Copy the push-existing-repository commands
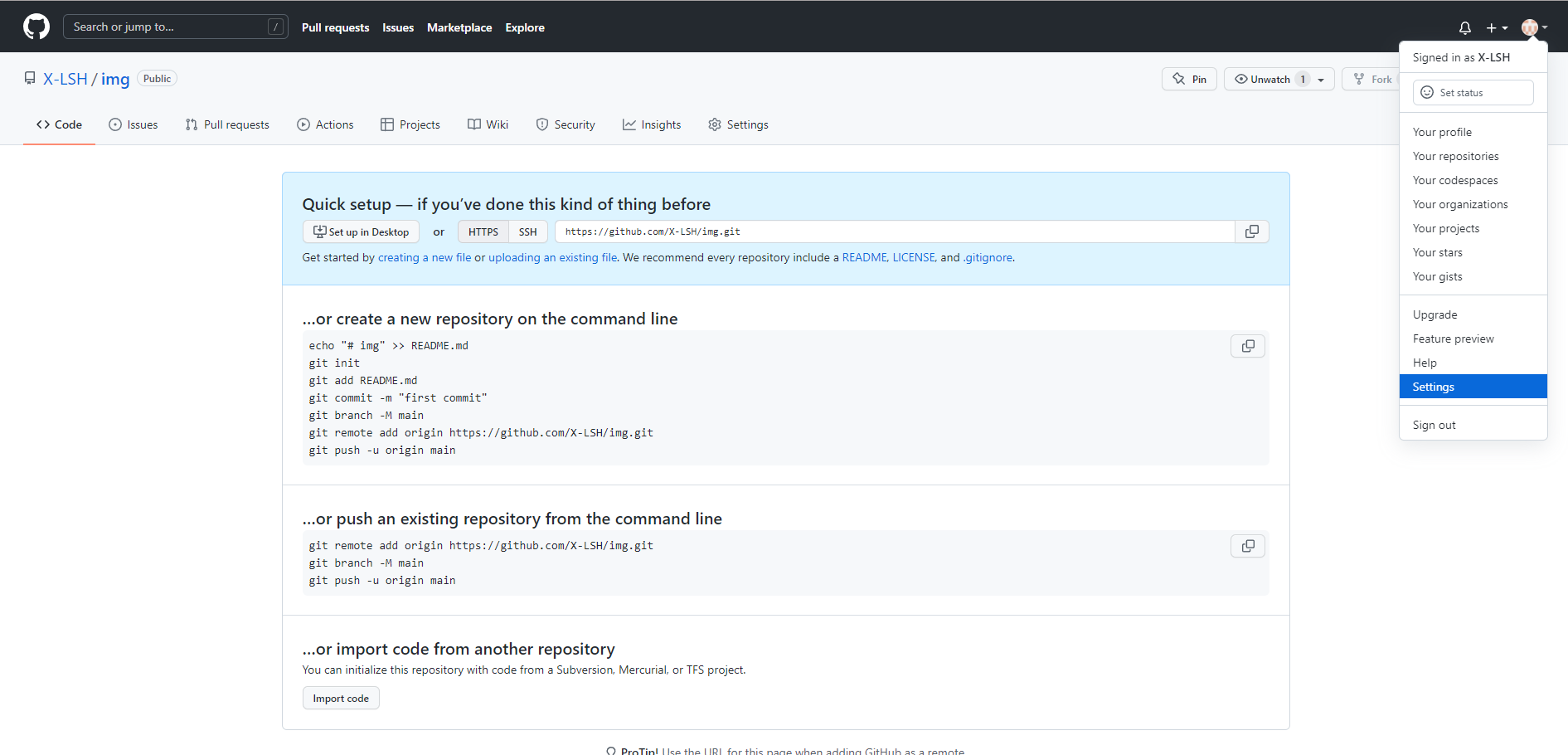 1248,546
